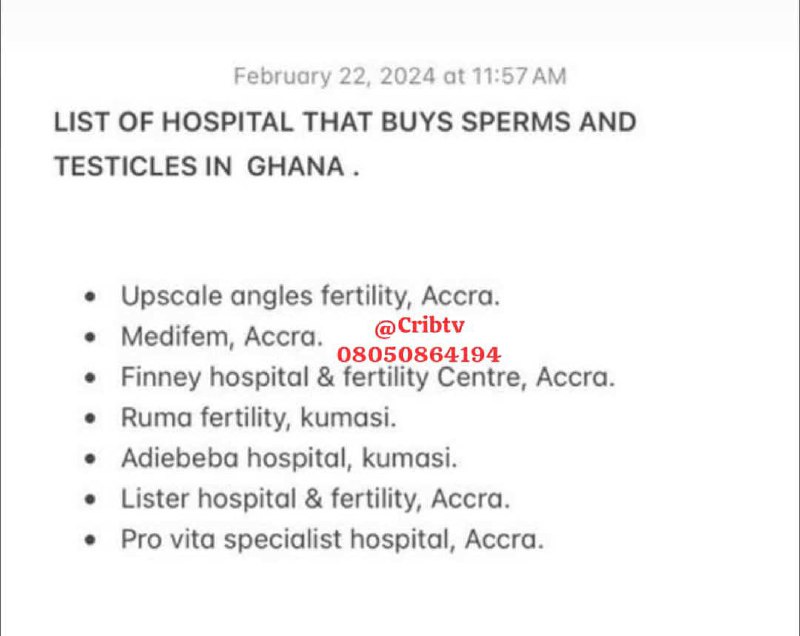800x636 pixels.
Task: Click the second heading line TESTICLES IN GHANA
Action: [x=207, y=167]
